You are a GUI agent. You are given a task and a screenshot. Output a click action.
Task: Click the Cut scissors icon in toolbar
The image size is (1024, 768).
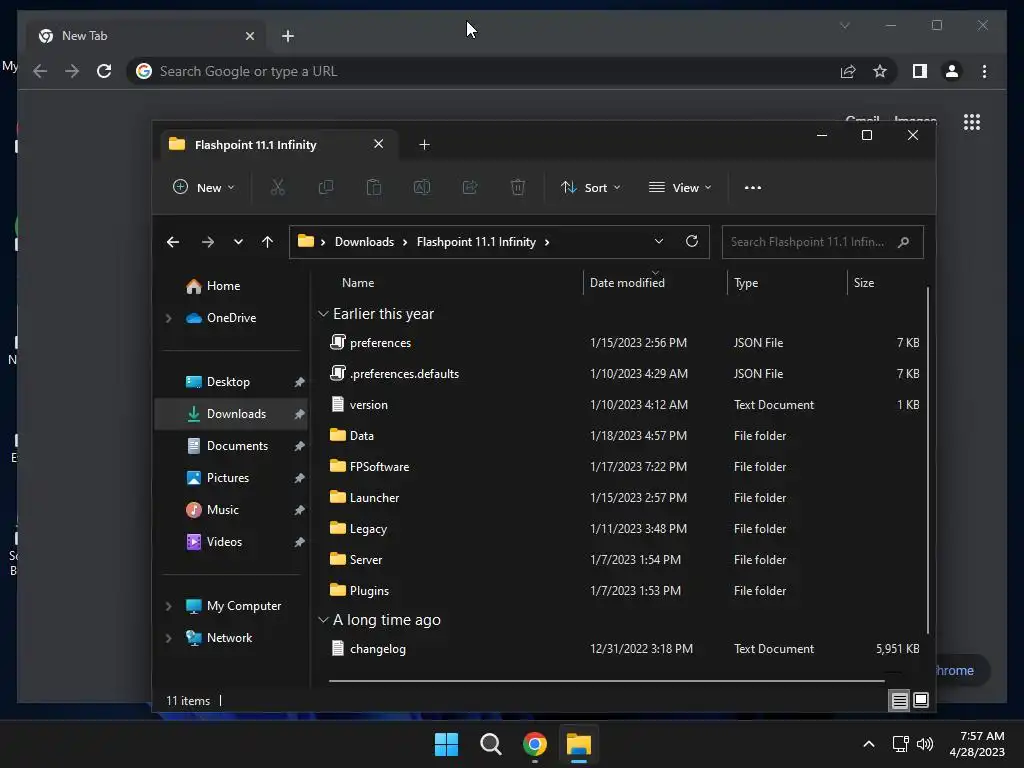278,187
